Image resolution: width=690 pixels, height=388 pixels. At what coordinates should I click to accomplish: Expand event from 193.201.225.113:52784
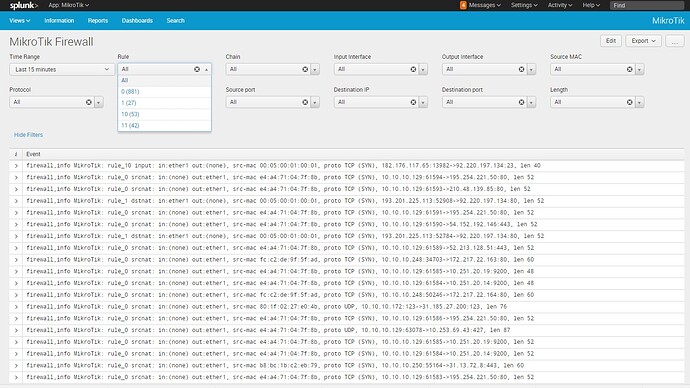16,236
